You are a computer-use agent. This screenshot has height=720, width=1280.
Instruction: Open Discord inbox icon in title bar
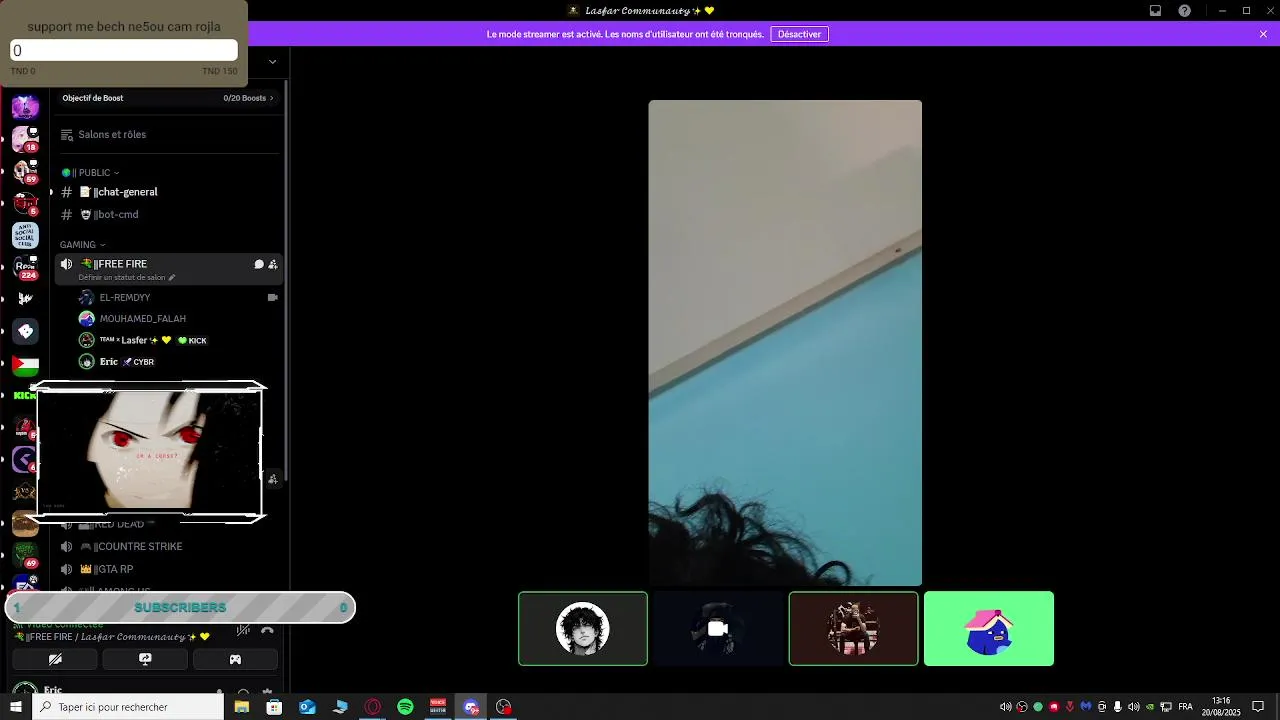point(1155,11)
